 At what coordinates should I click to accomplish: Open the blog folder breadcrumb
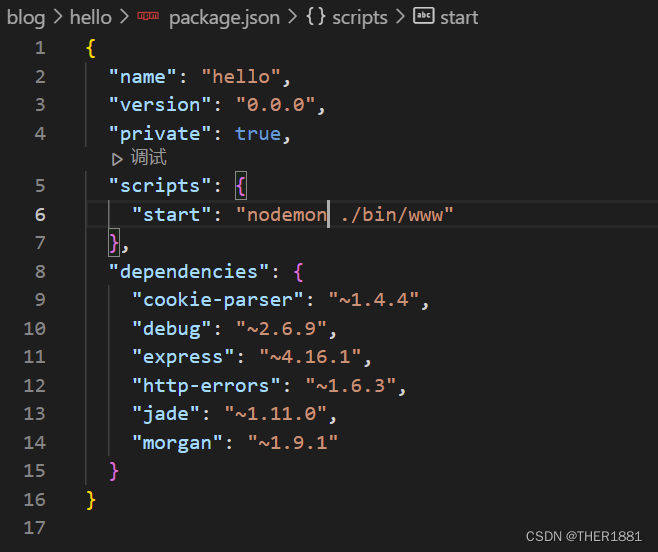[26, 17]
